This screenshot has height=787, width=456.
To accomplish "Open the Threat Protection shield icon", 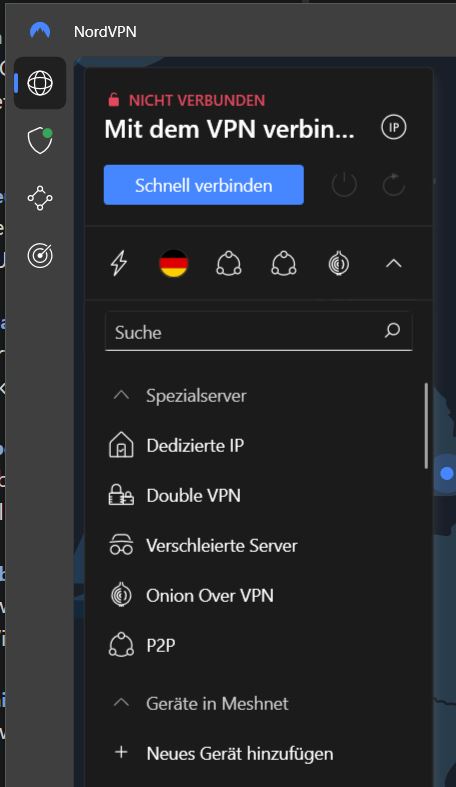I will pyautogui.click(x=40, y=141).
